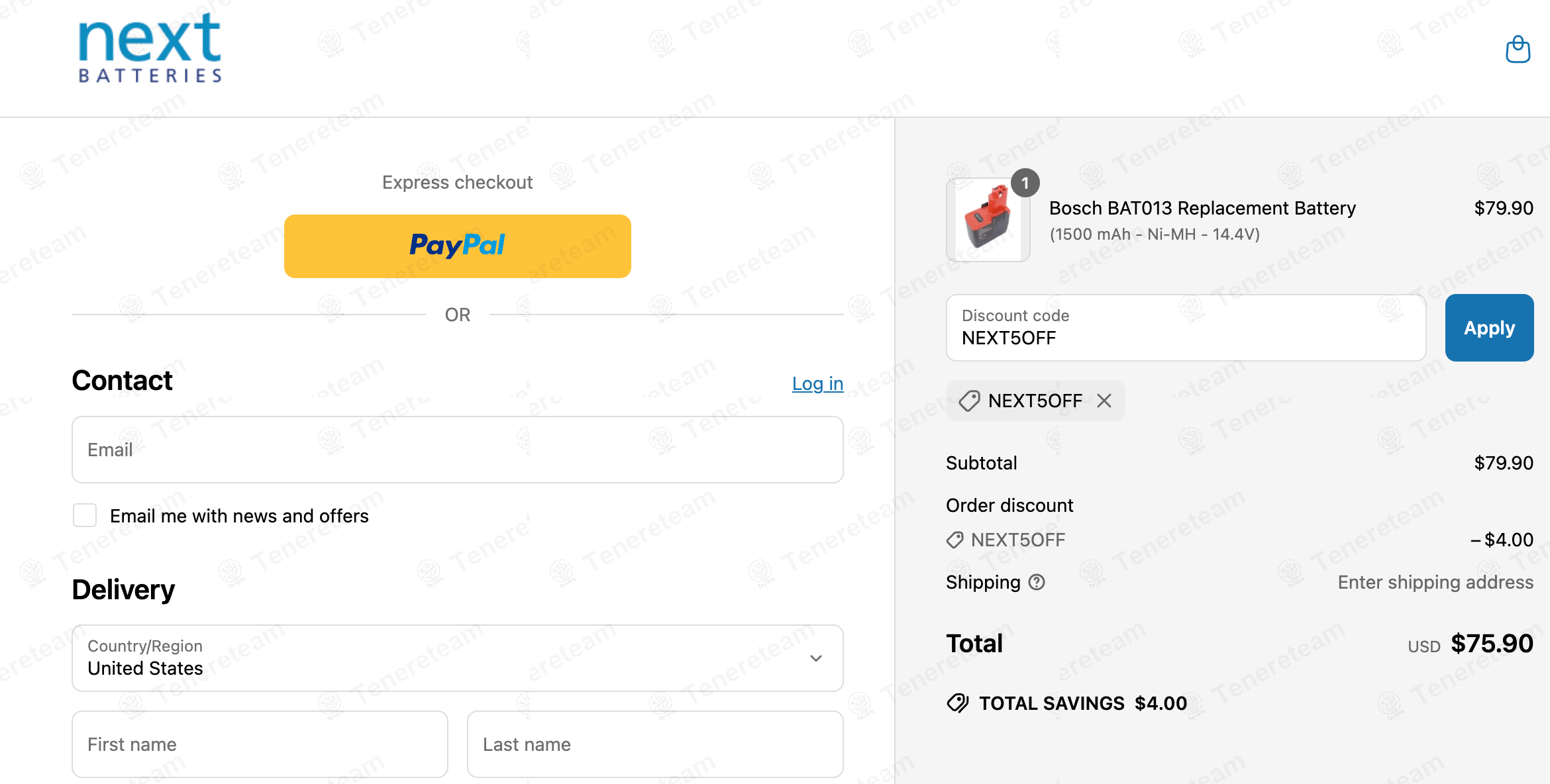
Task: Click into the Discount code field
Action: coord(1186,328)
